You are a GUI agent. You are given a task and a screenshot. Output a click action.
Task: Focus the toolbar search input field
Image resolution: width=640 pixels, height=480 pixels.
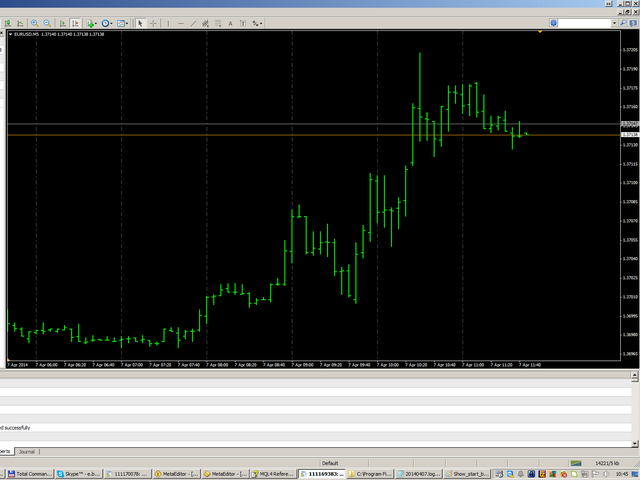584,23
